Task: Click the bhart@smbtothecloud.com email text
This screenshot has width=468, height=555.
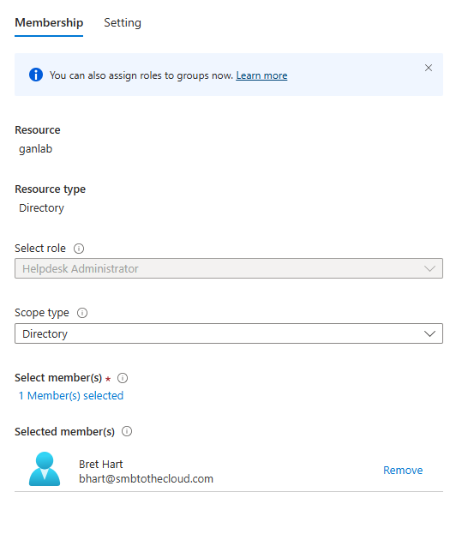Action: point(146,479)
